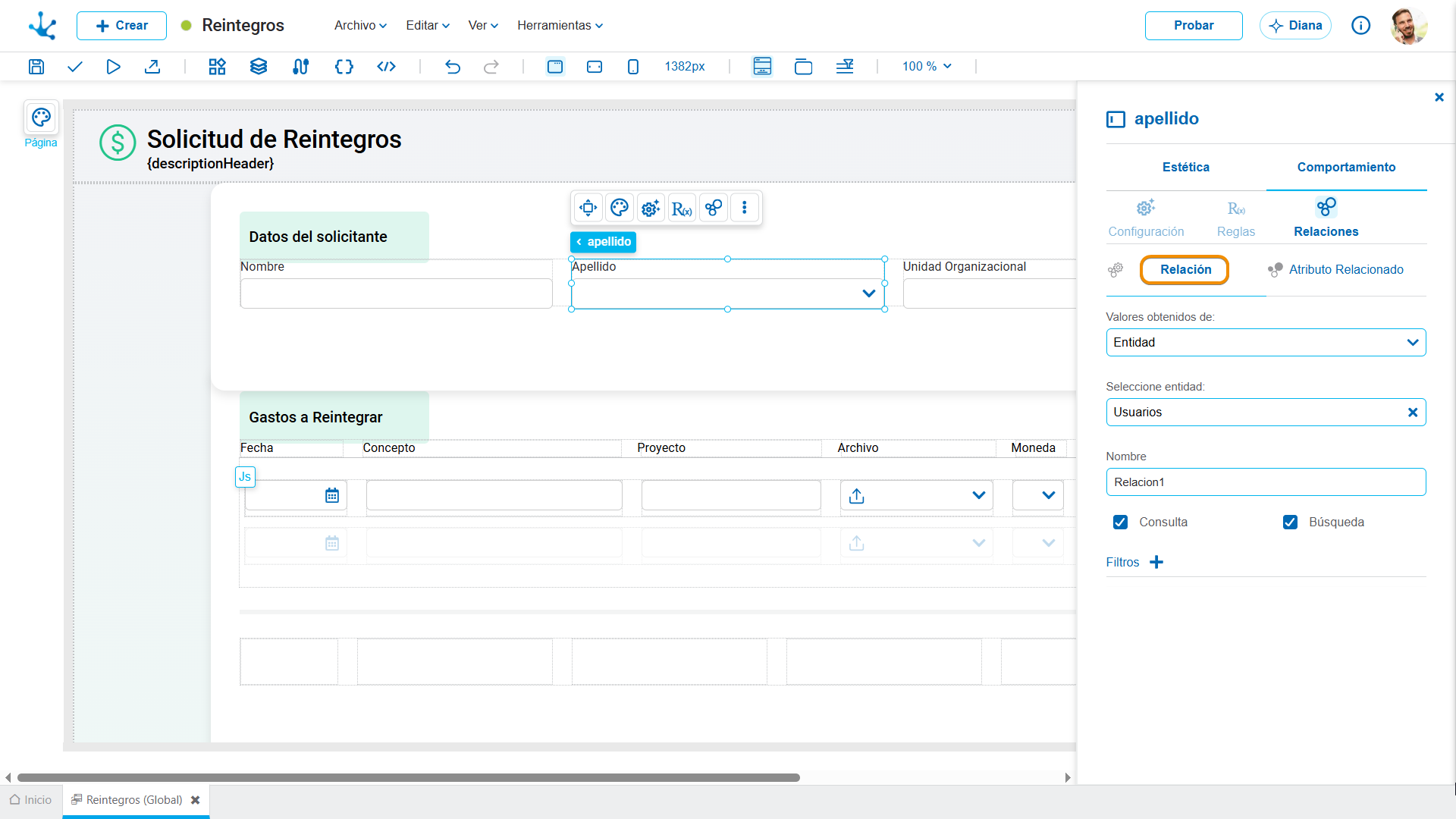Select the mobile viewport icon
Screen dimensions: 1456x819
point(633,67)
